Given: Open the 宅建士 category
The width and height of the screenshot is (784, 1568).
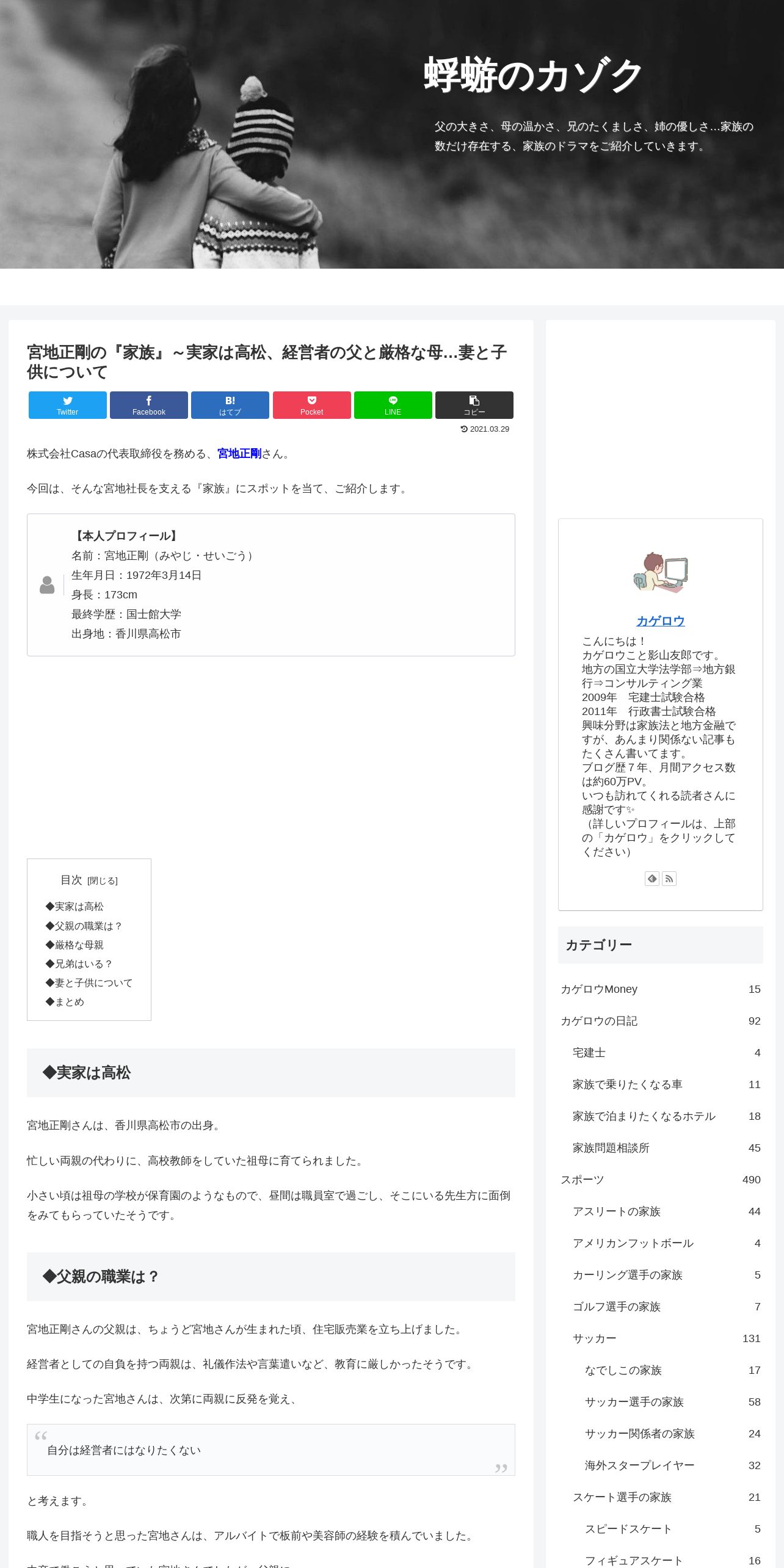Looking at the screenshot, I should point(667,1053).
